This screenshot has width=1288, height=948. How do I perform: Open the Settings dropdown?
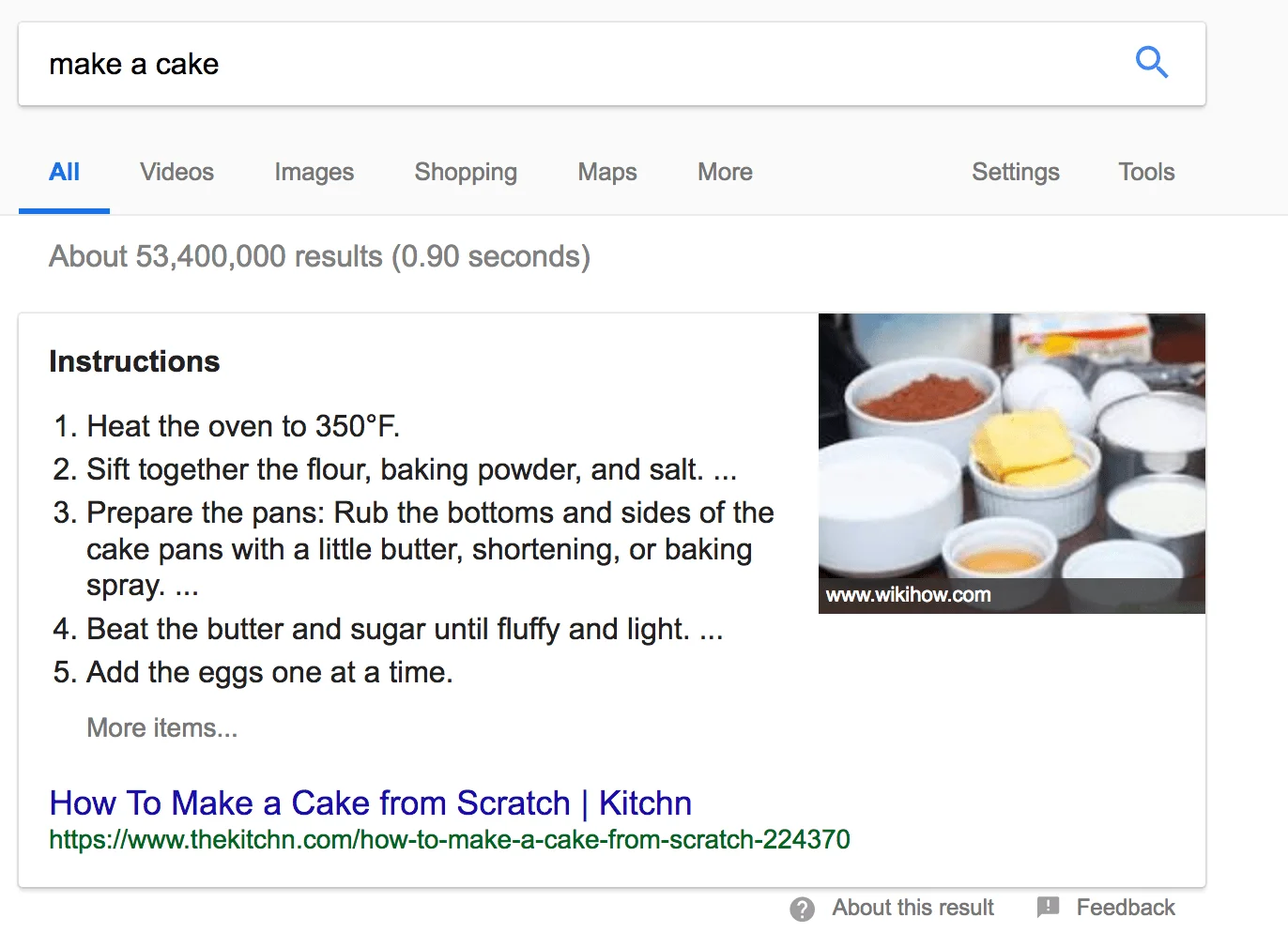[x=1015, y=173]
